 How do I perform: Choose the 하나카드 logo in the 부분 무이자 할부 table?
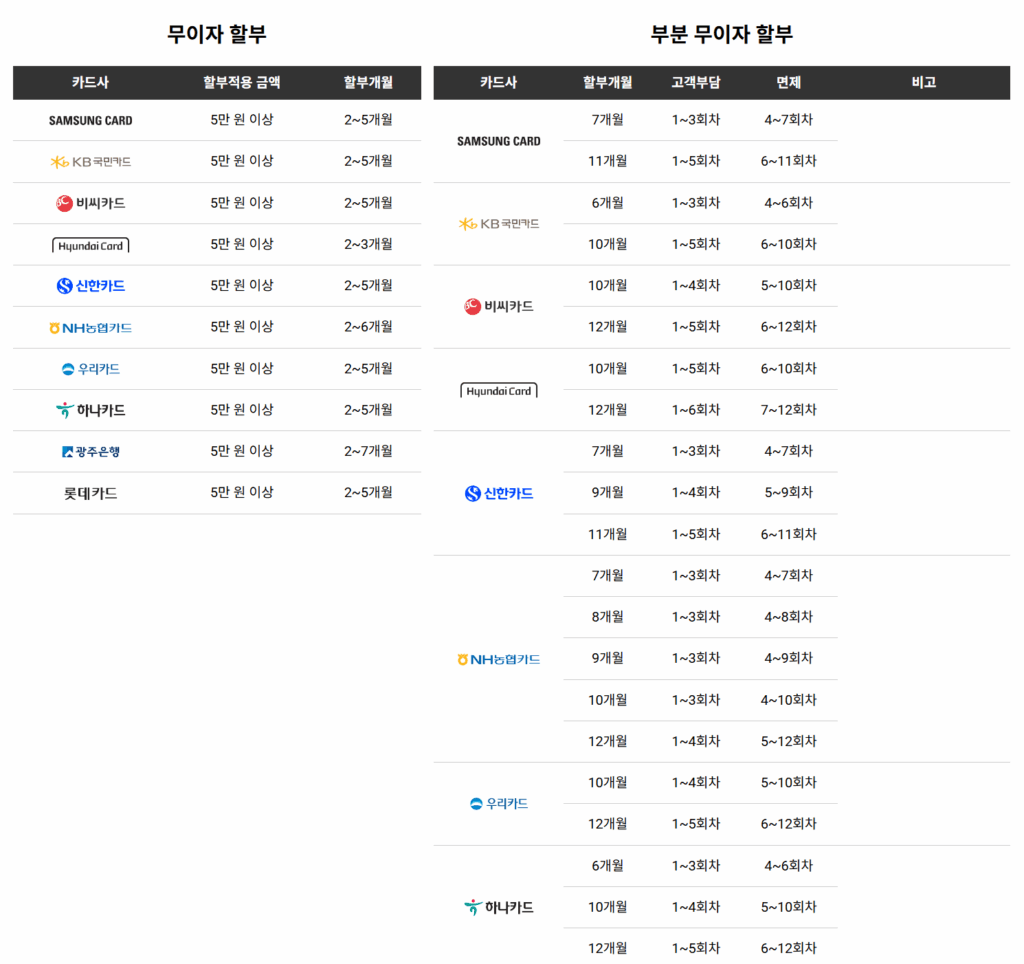pyautogui.click(x=498, y=907)
